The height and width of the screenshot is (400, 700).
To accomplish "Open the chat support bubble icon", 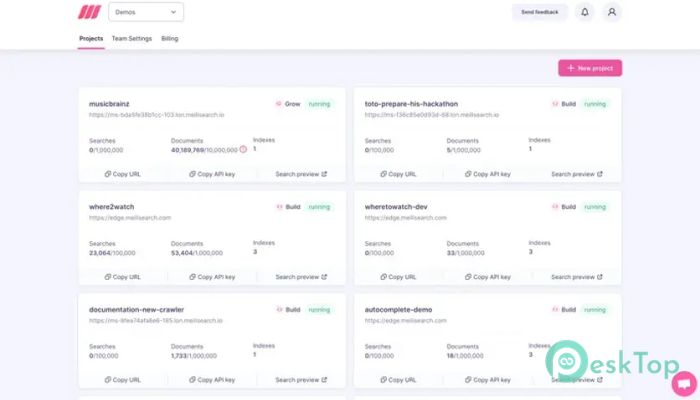I will [x=684, y=383].
